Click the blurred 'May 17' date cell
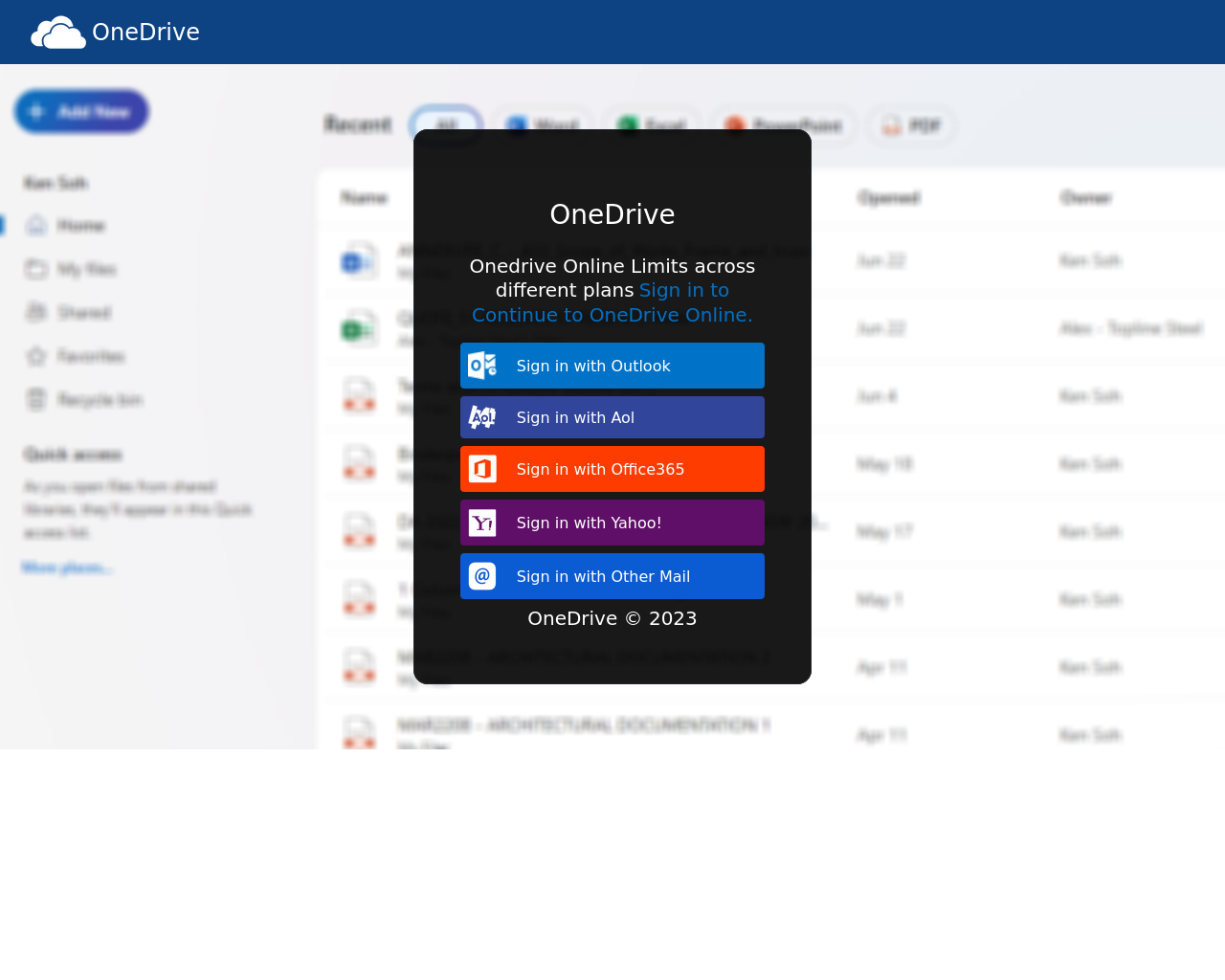Viewport: 1225px width, 980px height. [885, 532]
